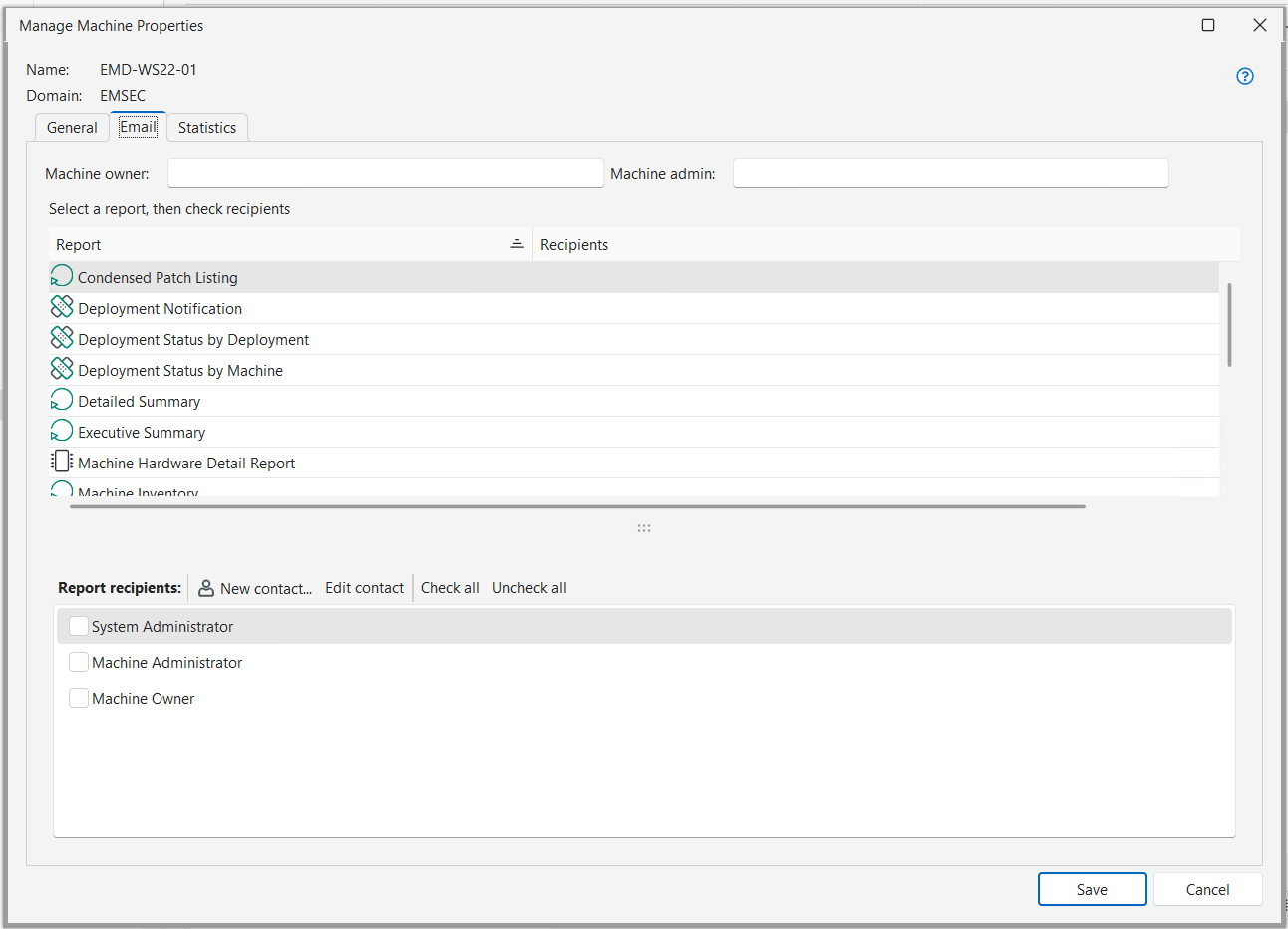Enable the Machine Administrator checkbox

pyautogui.click(x=79, y=661)
